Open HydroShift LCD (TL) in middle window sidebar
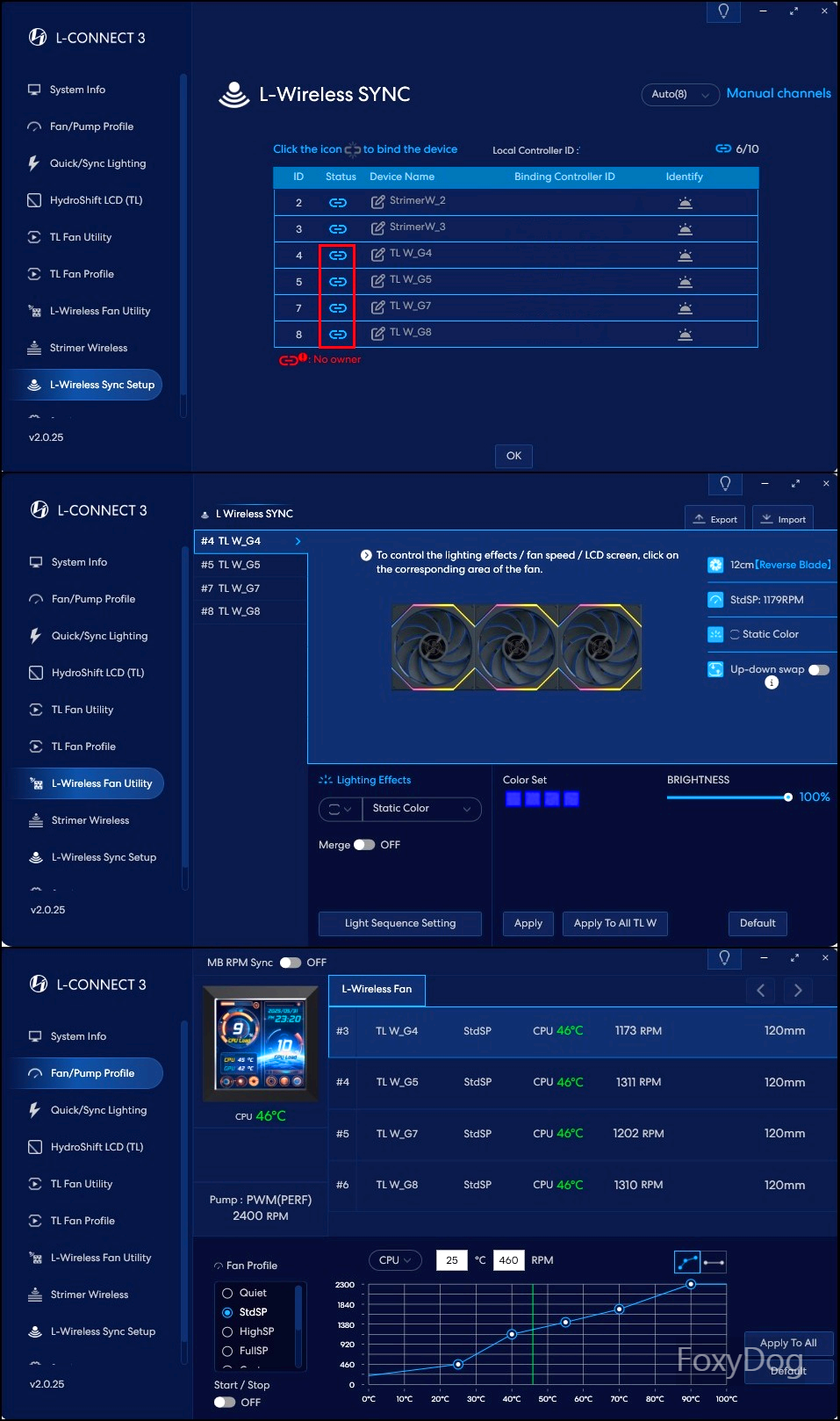Screen dimensions: 840x1421 [x=97, y=673]
